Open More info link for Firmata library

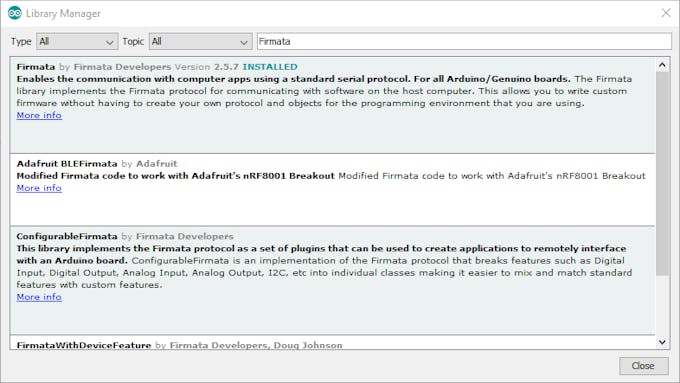pos(39,115)
